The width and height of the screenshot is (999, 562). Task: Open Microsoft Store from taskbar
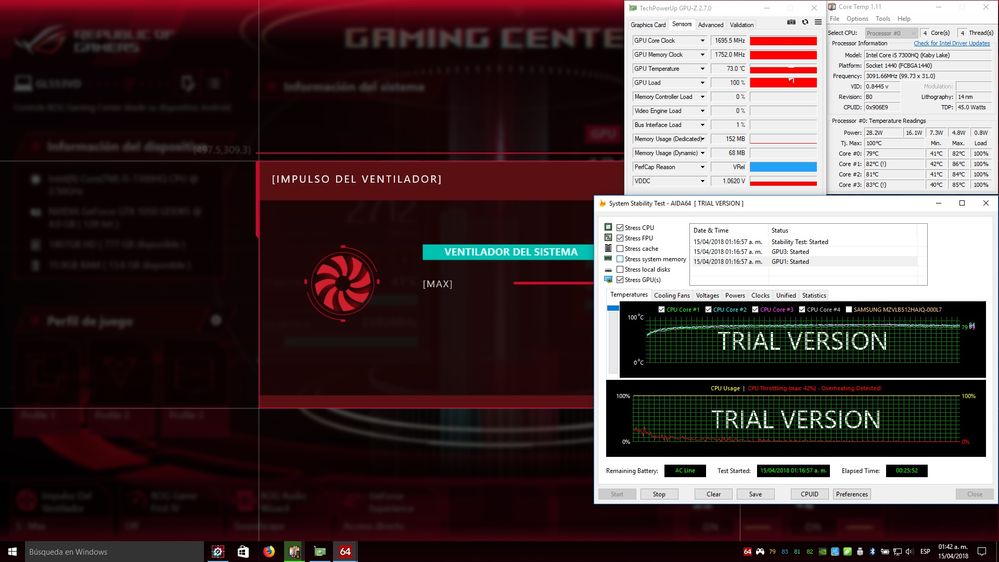click(x=243, y=552)
